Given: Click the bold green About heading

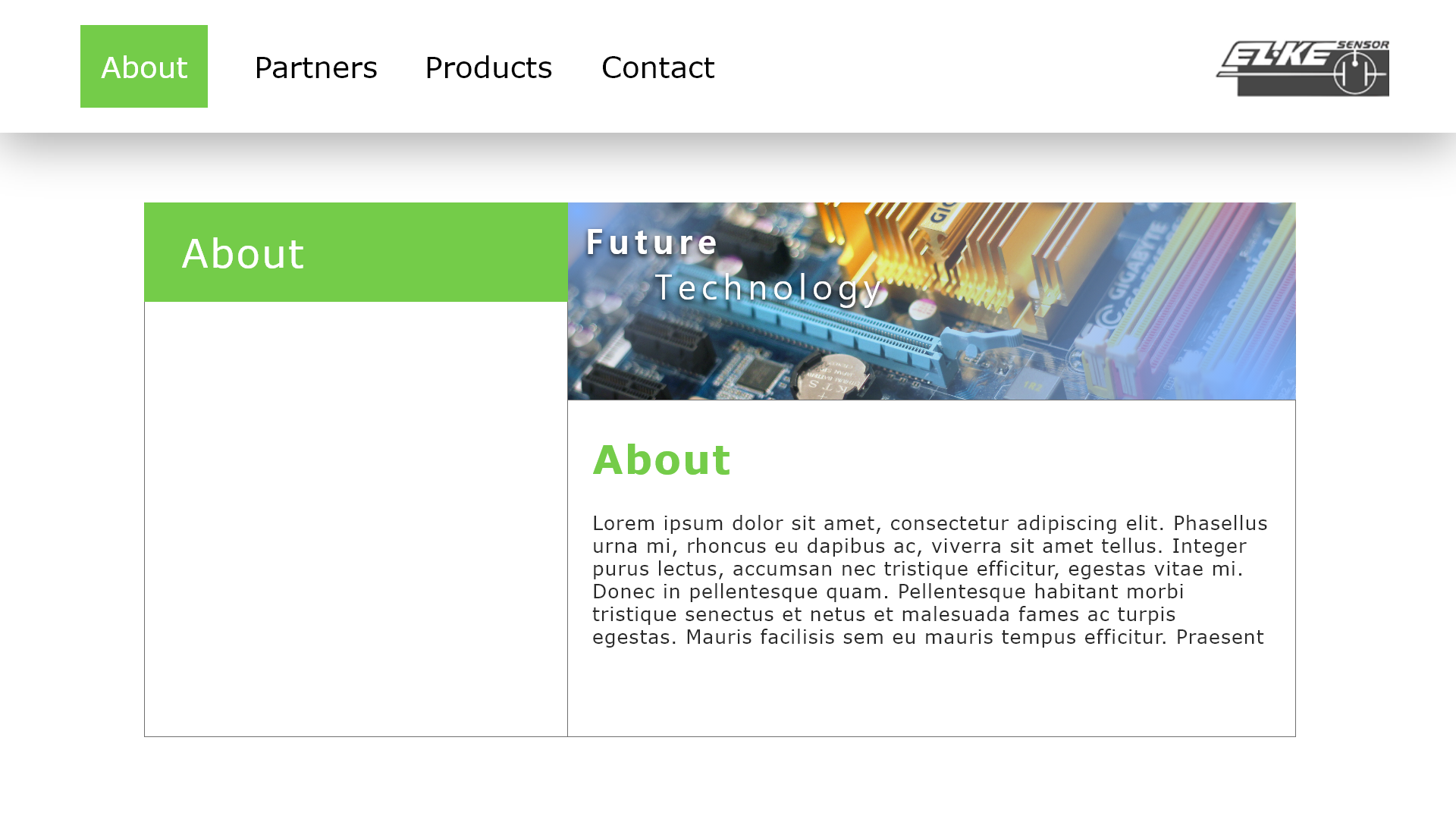Looking at the screenshot, I should pyautogui.click(x=661, y=460).
